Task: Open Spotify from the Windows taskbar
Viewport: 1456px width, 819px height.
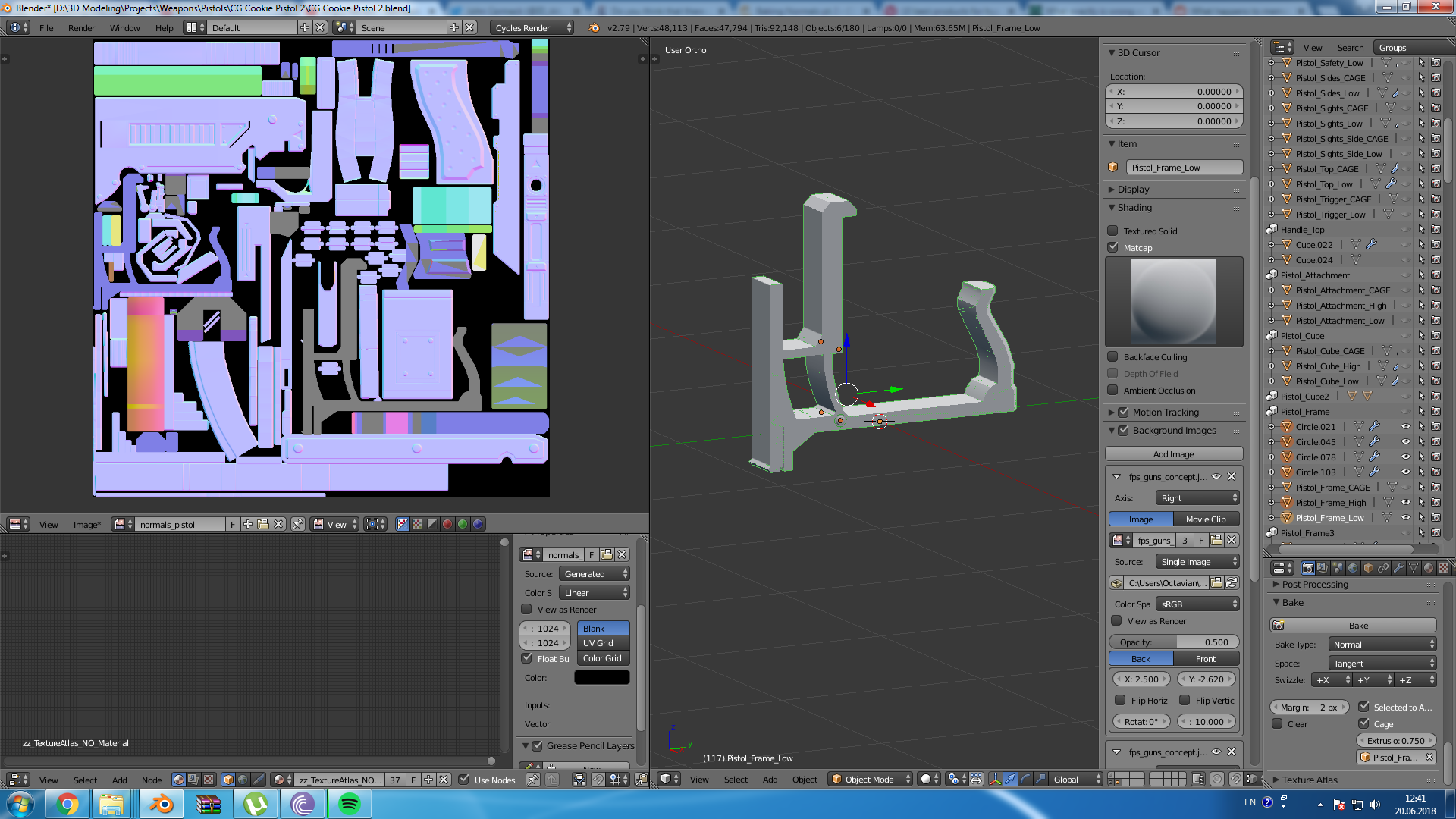Action: point(349,804)
